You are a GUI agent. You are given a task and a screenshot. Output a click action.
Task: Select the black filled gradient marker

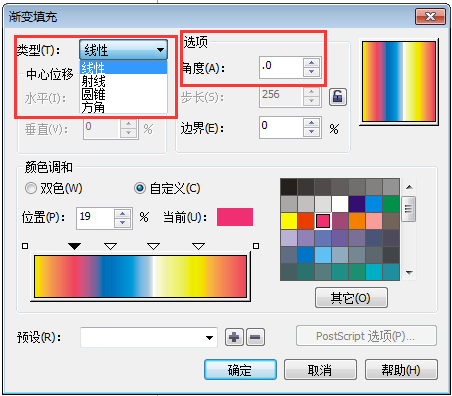[74, 246]
